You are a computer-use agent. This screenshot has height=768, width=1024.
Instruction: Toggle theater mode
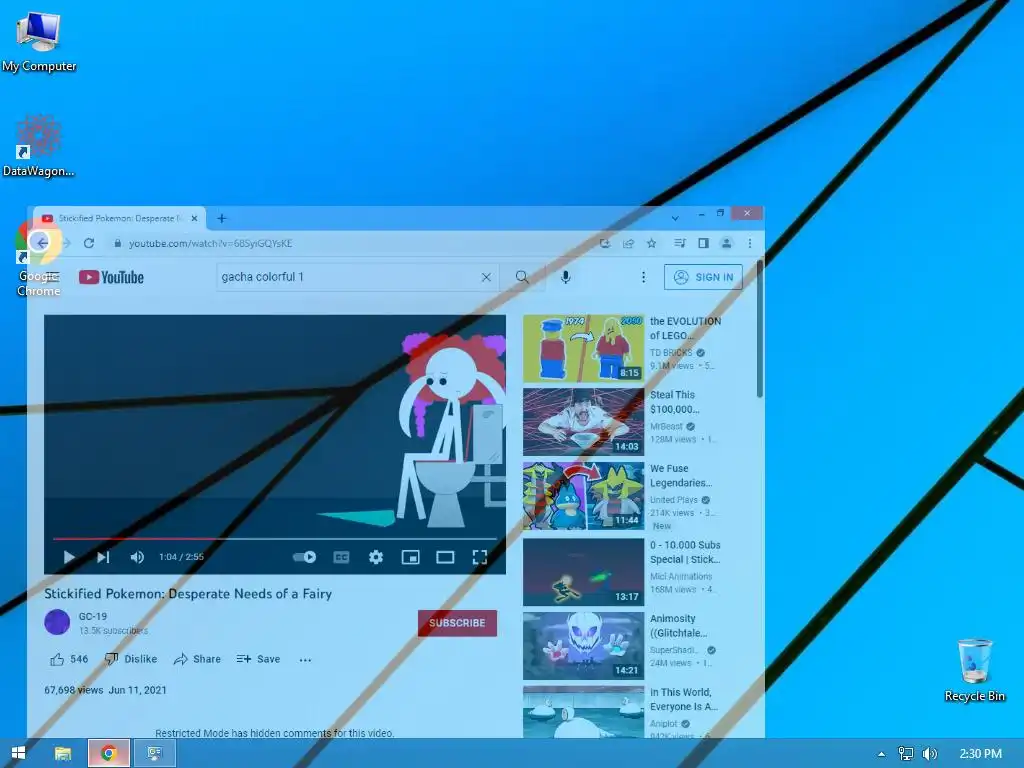tap(445, 557)
